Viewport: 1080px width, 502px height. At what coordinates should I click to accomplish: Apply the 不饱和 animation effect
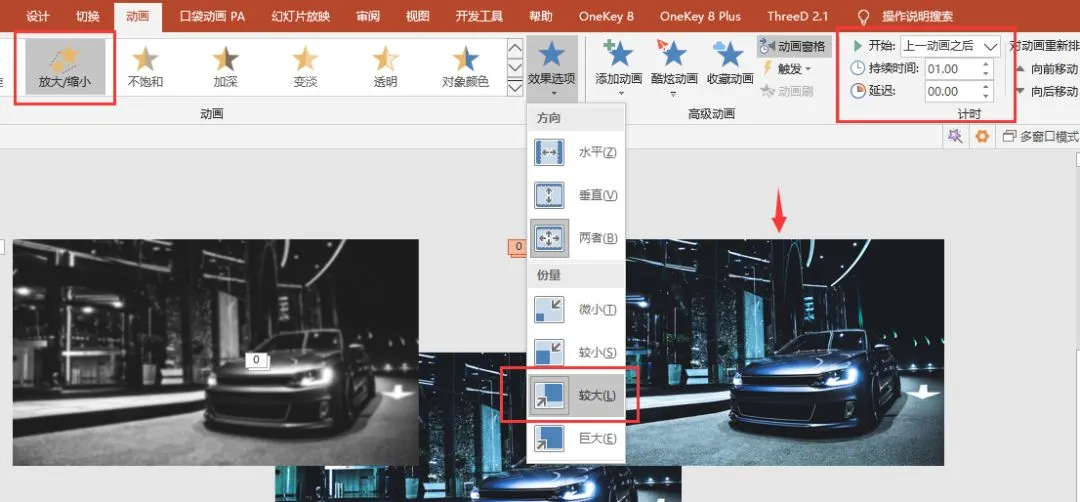(145, 67)
